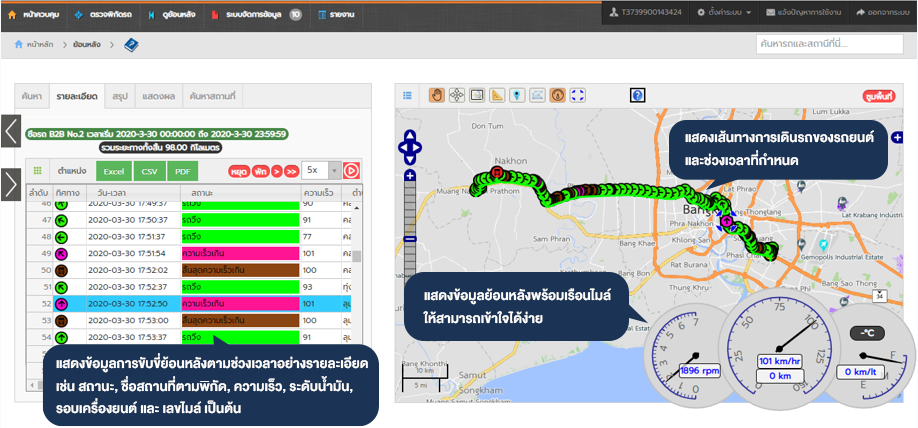Export the table as CSV
918x428 pixels.
point(150,172)
